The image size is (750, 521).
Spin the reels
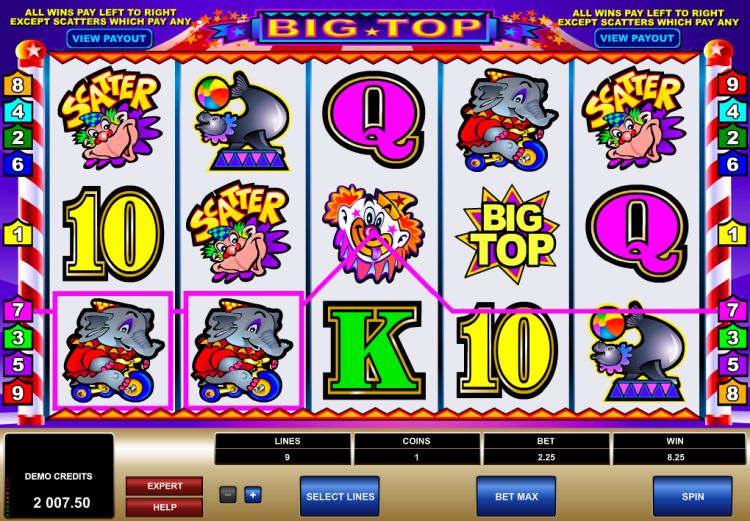point(693,497)
